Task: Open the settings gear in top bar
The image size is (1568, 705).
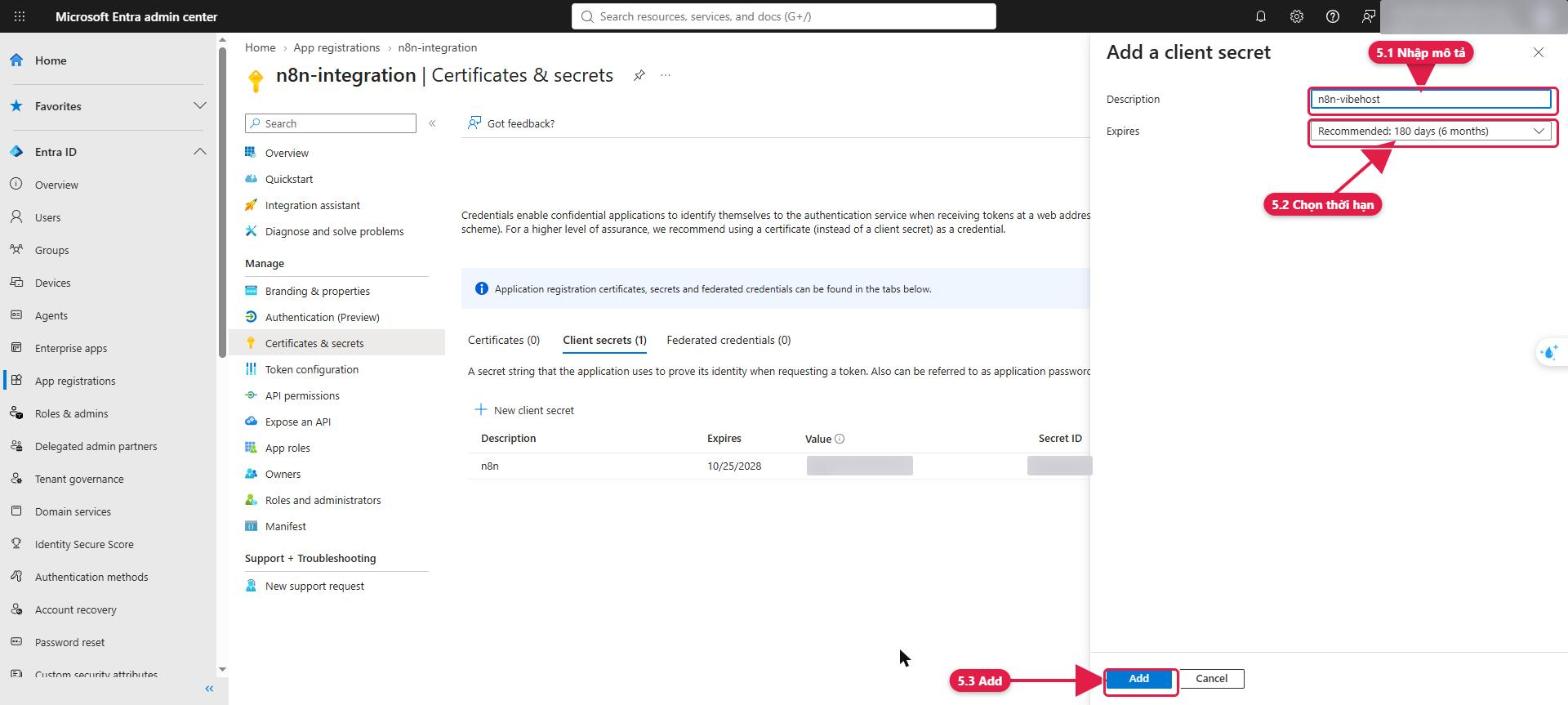Action: pos(1296,16)
